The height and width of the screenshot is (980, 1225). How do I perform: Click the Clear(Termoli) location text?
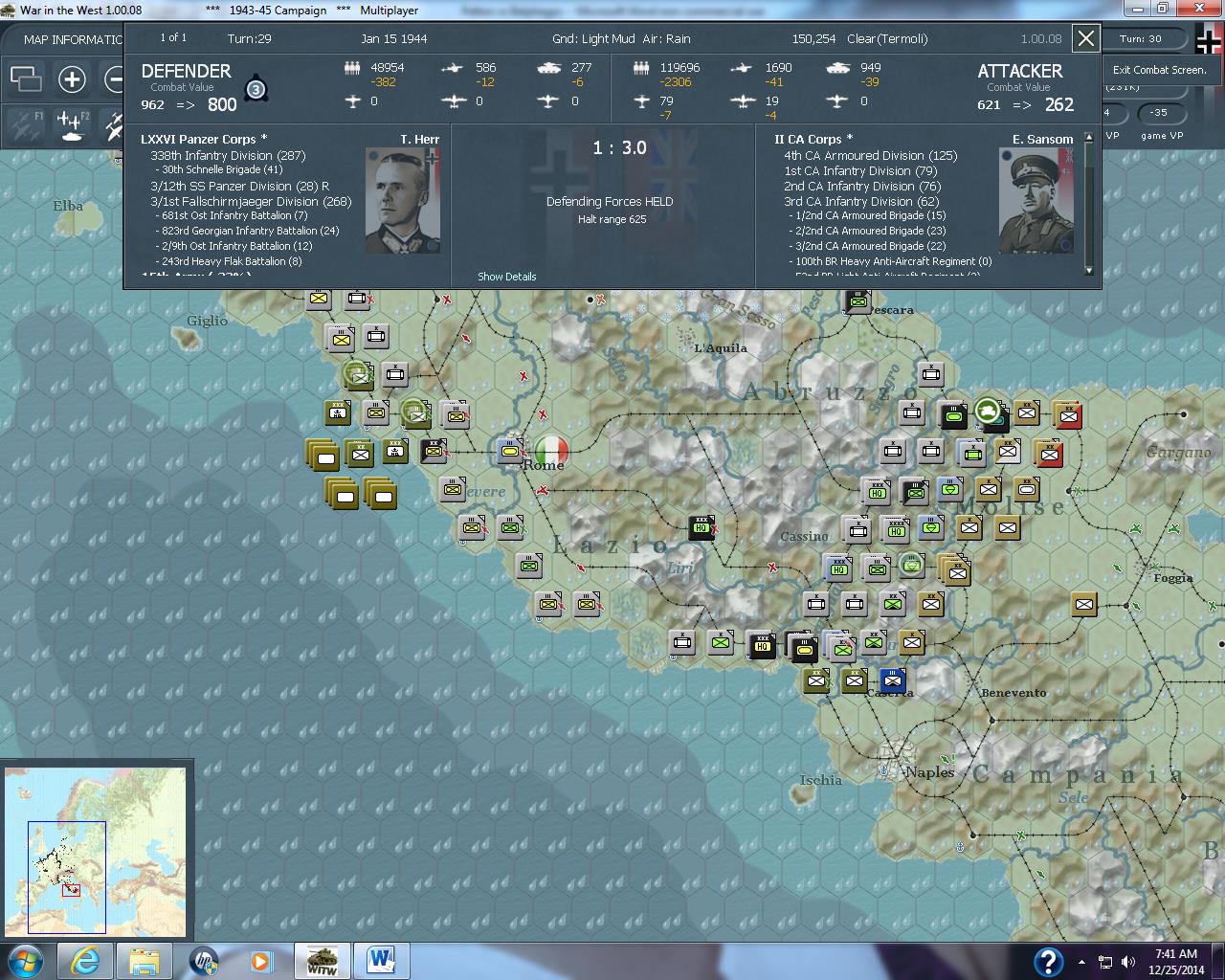tap(887, 39)
